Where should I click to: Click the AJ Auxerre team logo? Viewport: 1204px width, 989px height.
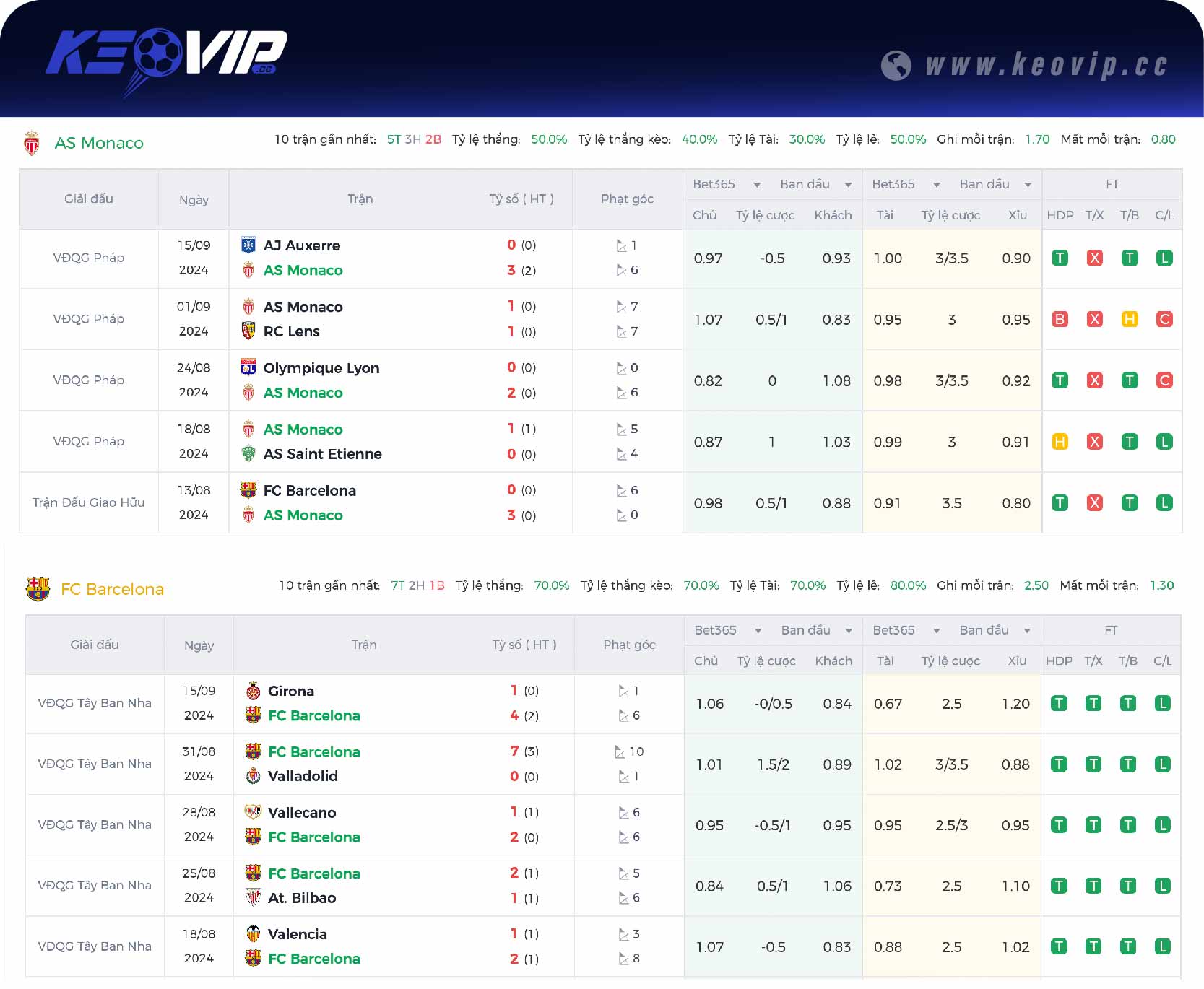coord(248,245)
